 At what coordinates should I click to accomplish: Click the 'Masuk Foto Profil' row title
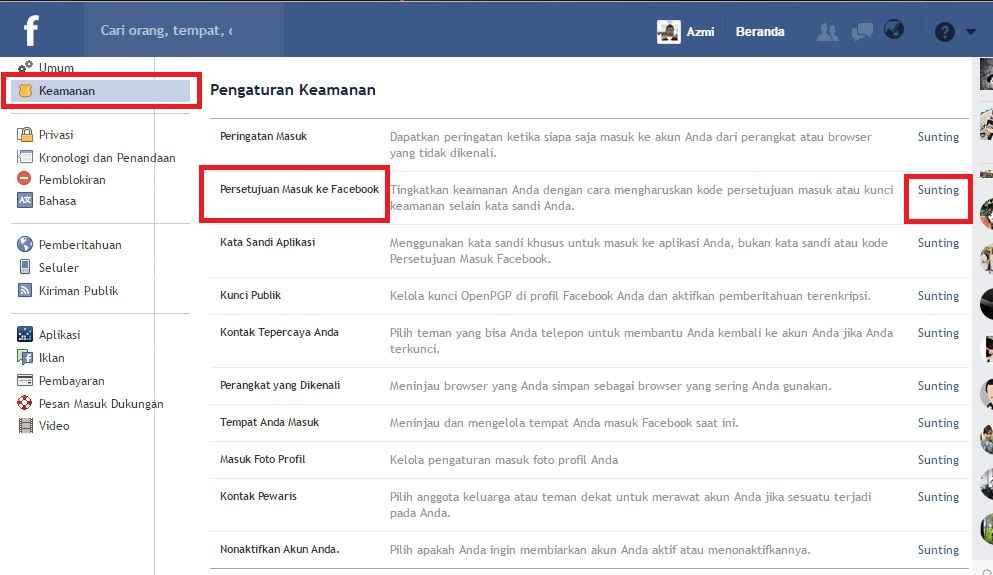tap(262, 459)
